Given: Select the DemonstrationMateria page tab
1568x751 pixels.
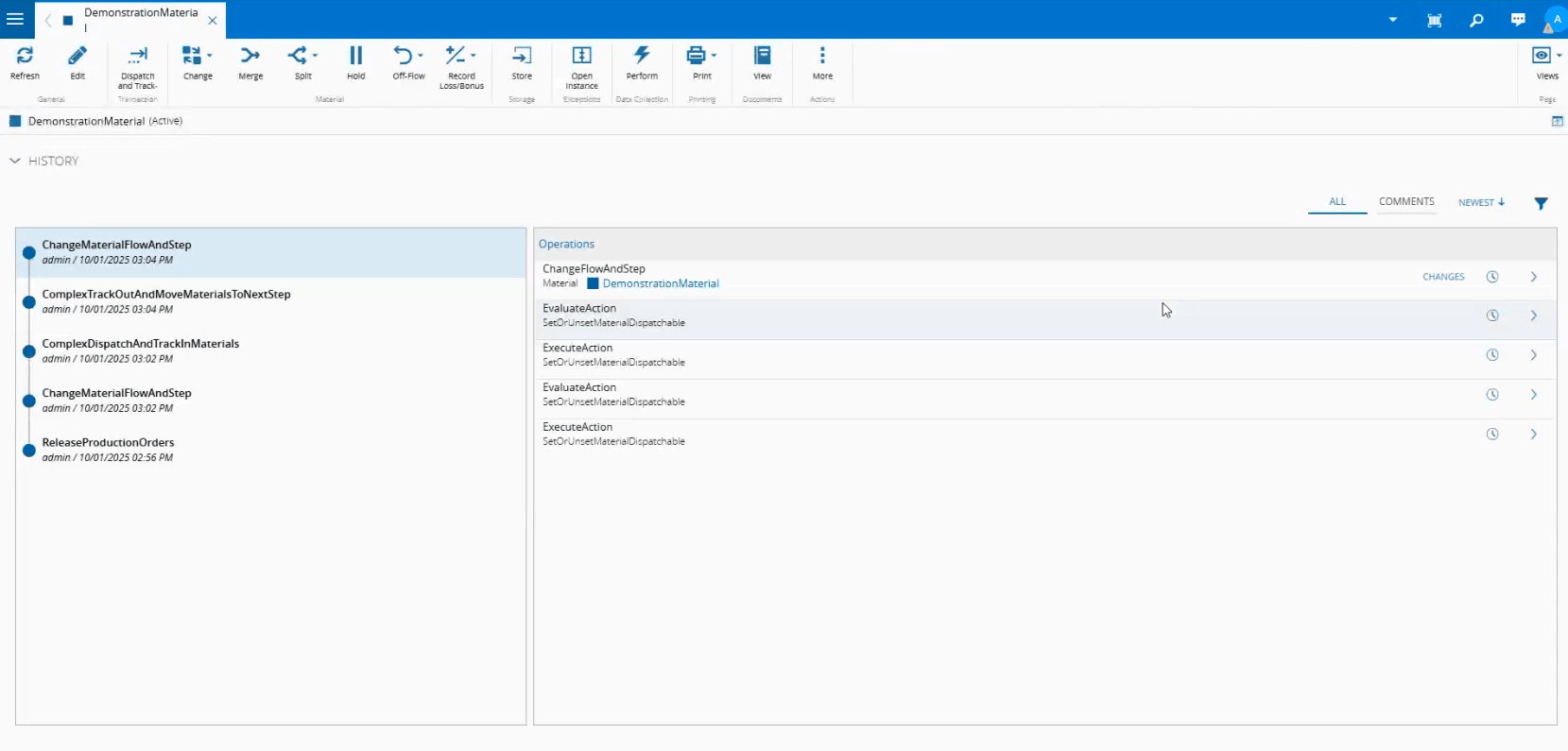Looking at the screenshot, I should pyautogui.click(x=141, y=19).
